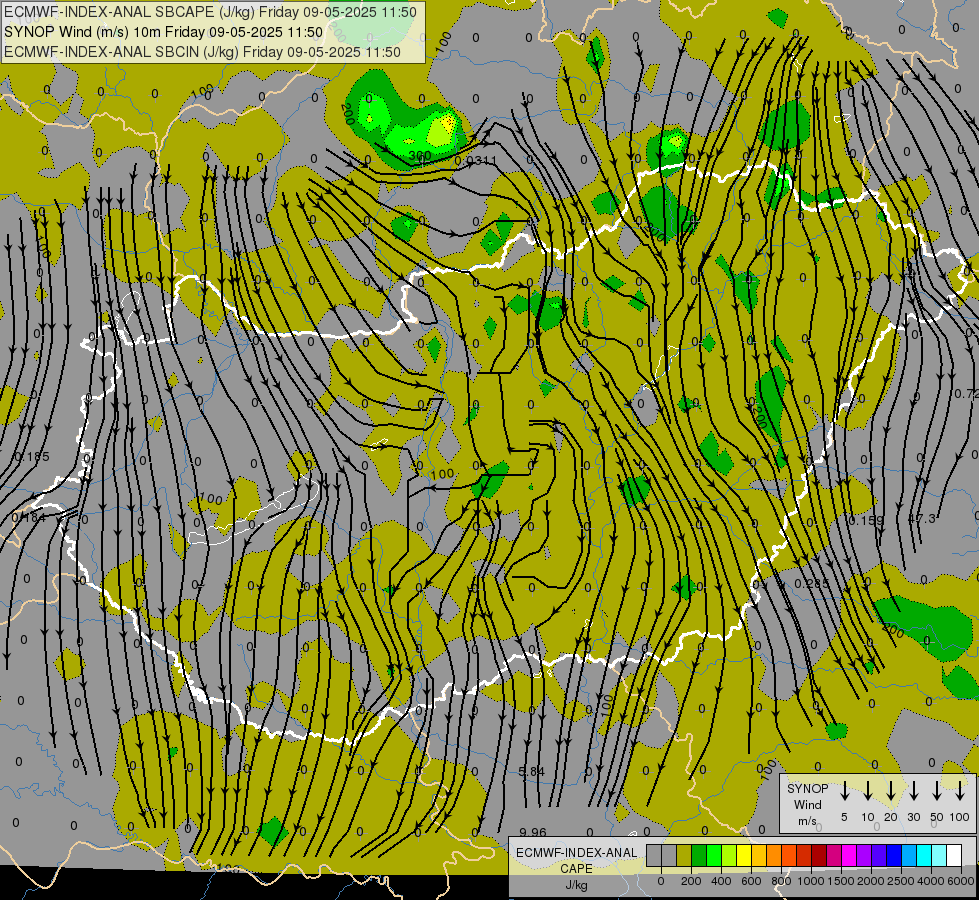Click the 600 tick on CAPE scale

coord(751,881)
